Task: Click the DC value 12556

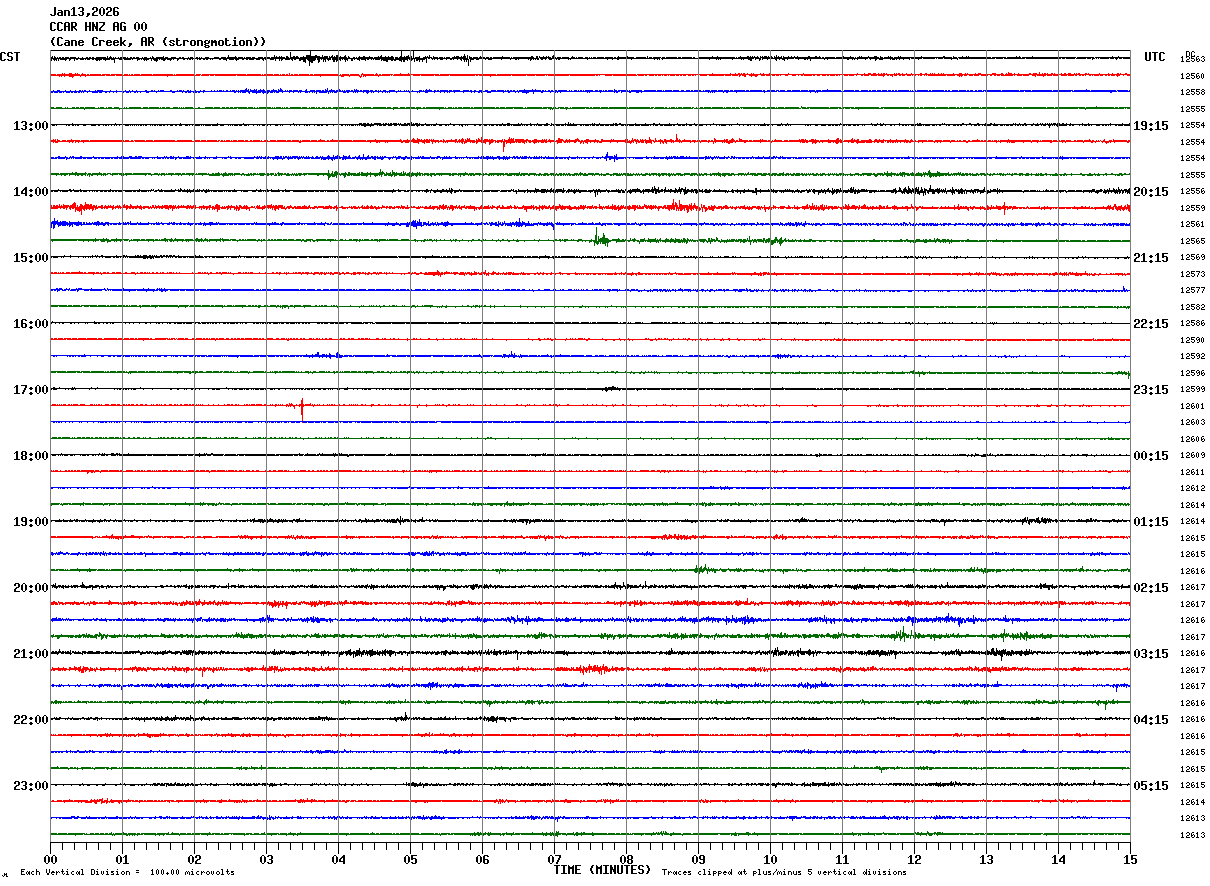Action: pos(1193,192)
